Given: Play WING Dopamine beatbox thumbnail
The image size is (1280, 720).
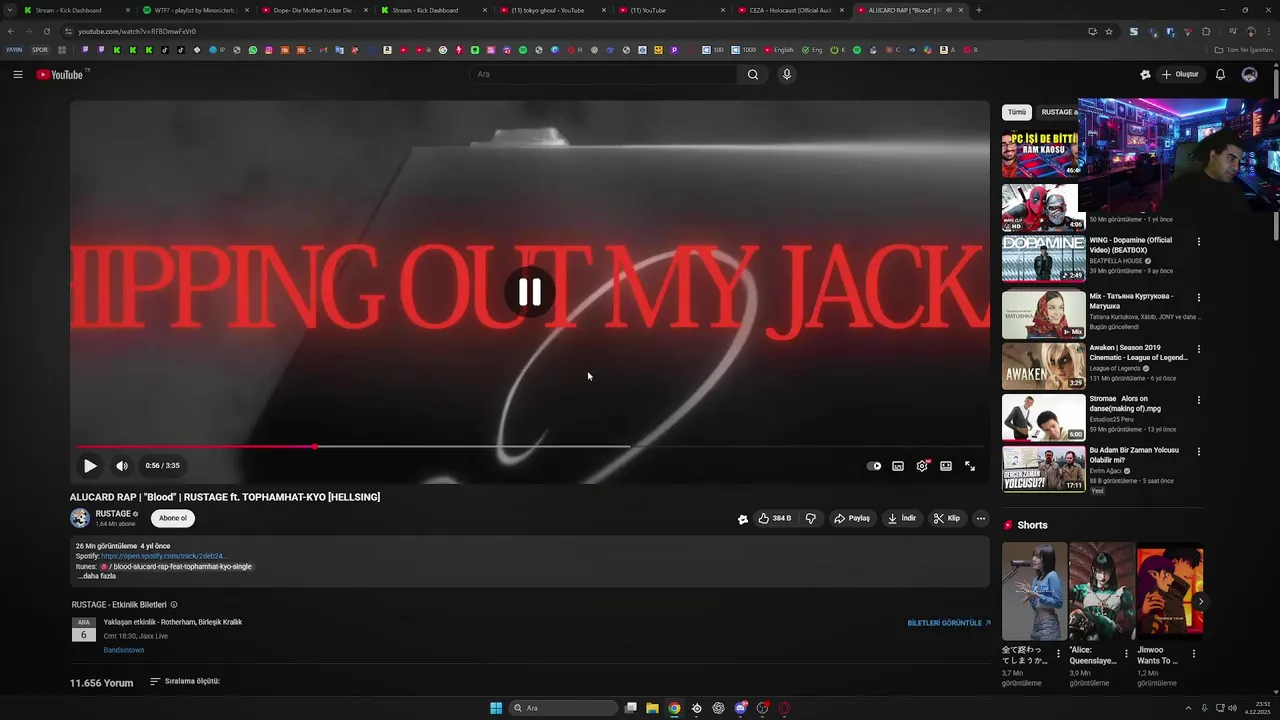Looking at the screenshot, I should (1043, 259).
